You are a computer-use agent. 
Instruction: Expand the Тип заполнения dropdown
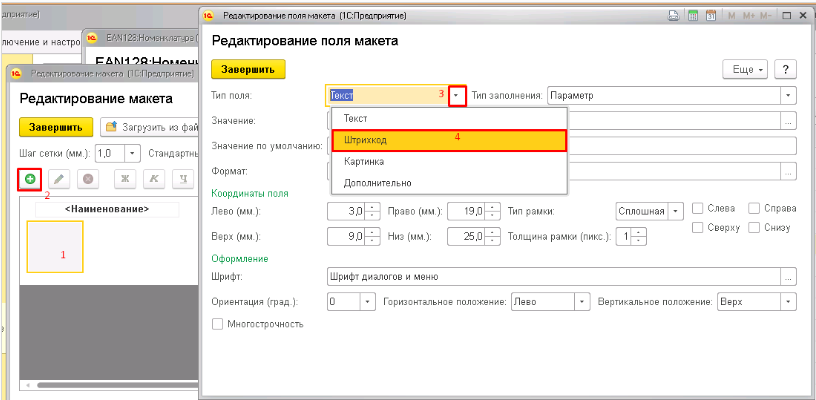[x=788, y=95]
